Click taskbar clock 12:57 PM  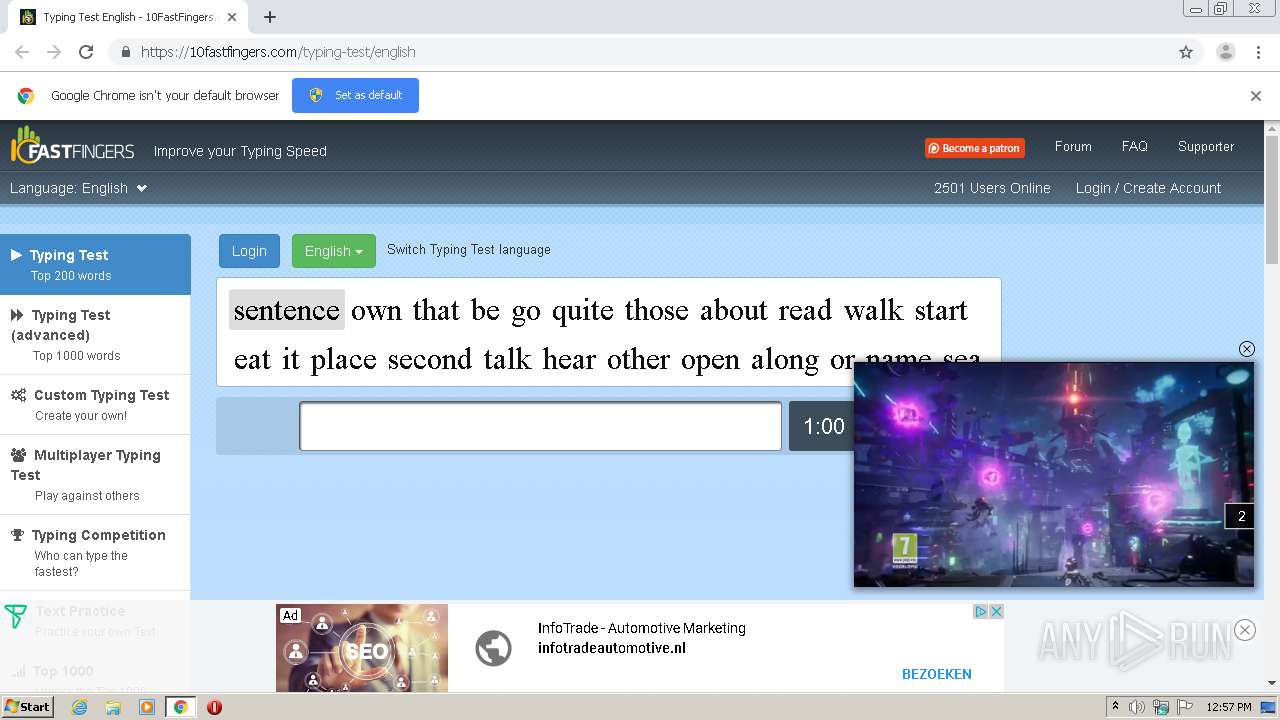1229,707
